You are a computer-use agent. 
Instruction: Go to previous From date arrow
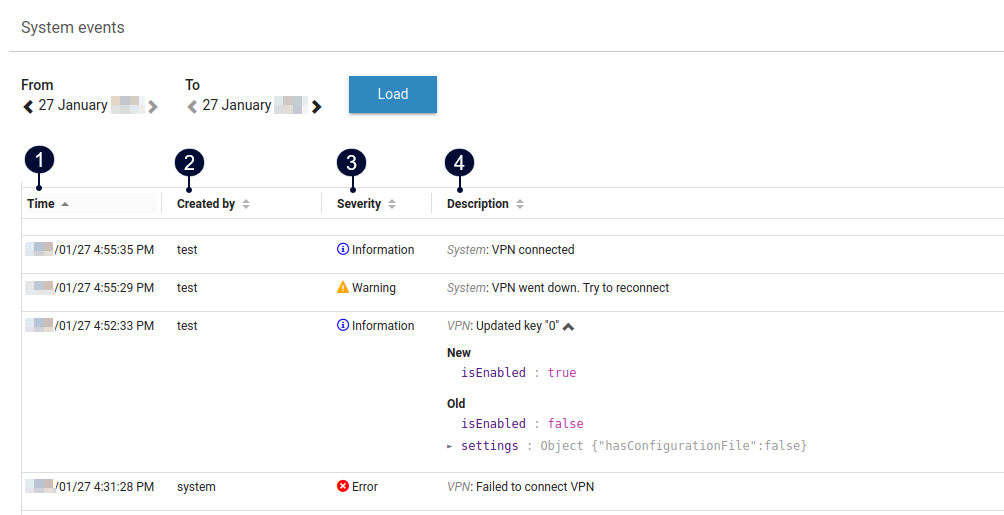pos(28,106)
